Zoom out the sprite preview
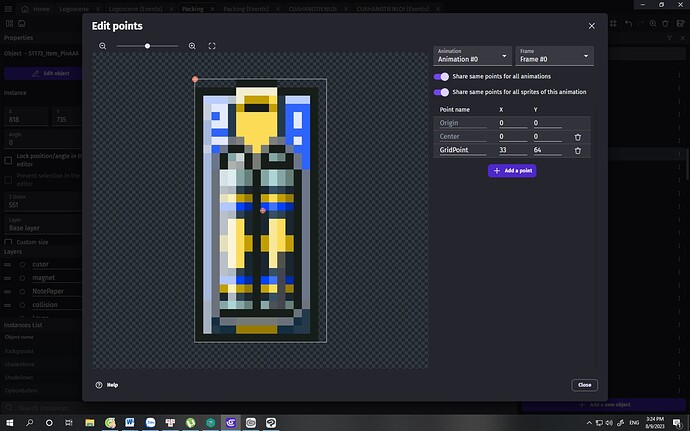This screenshot has height=431, width=690. [103, 46]
